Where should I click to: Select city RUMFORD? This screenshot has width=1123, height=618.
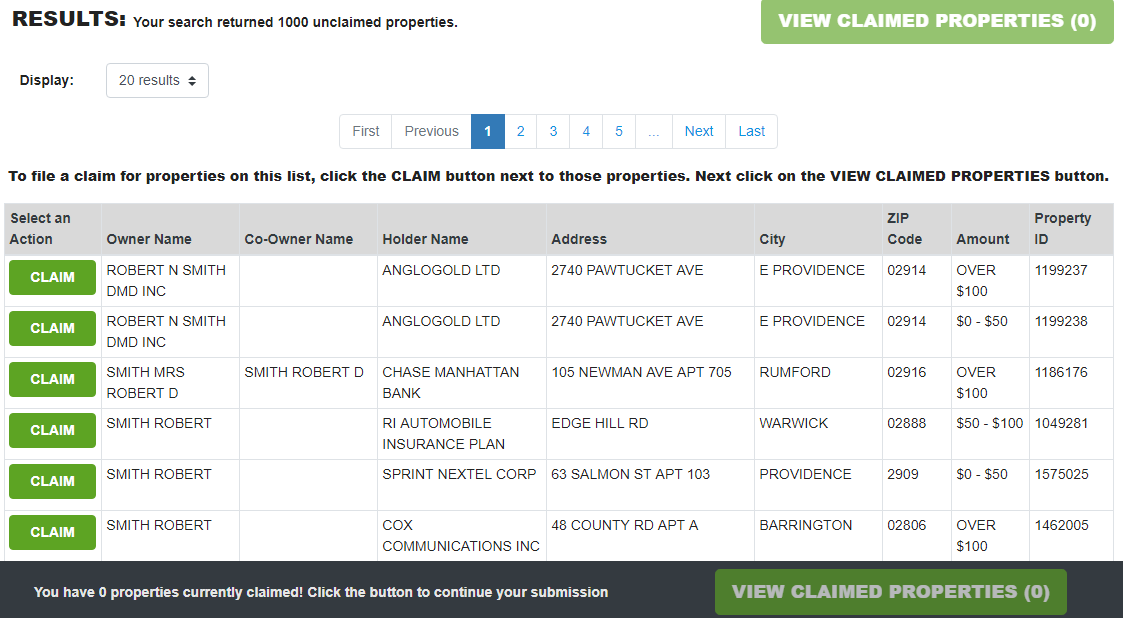795,372
